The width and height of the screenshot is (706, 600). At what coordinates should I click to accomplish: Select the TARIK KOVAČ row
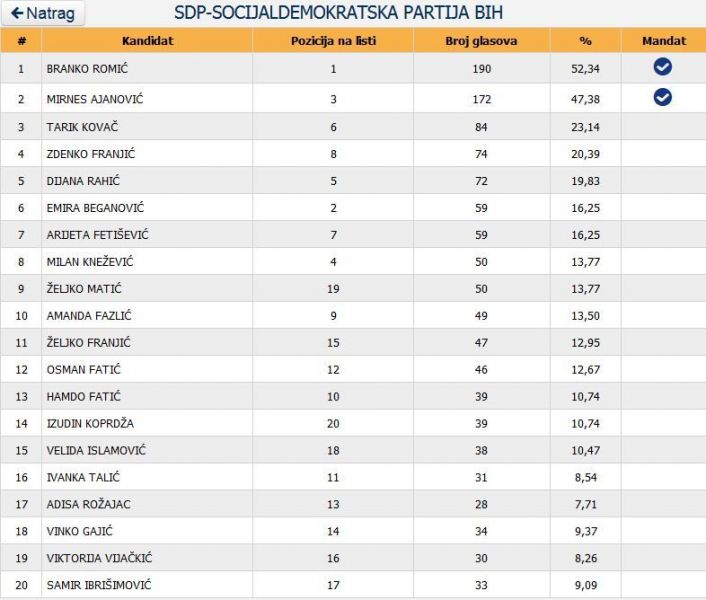point(353,127)
